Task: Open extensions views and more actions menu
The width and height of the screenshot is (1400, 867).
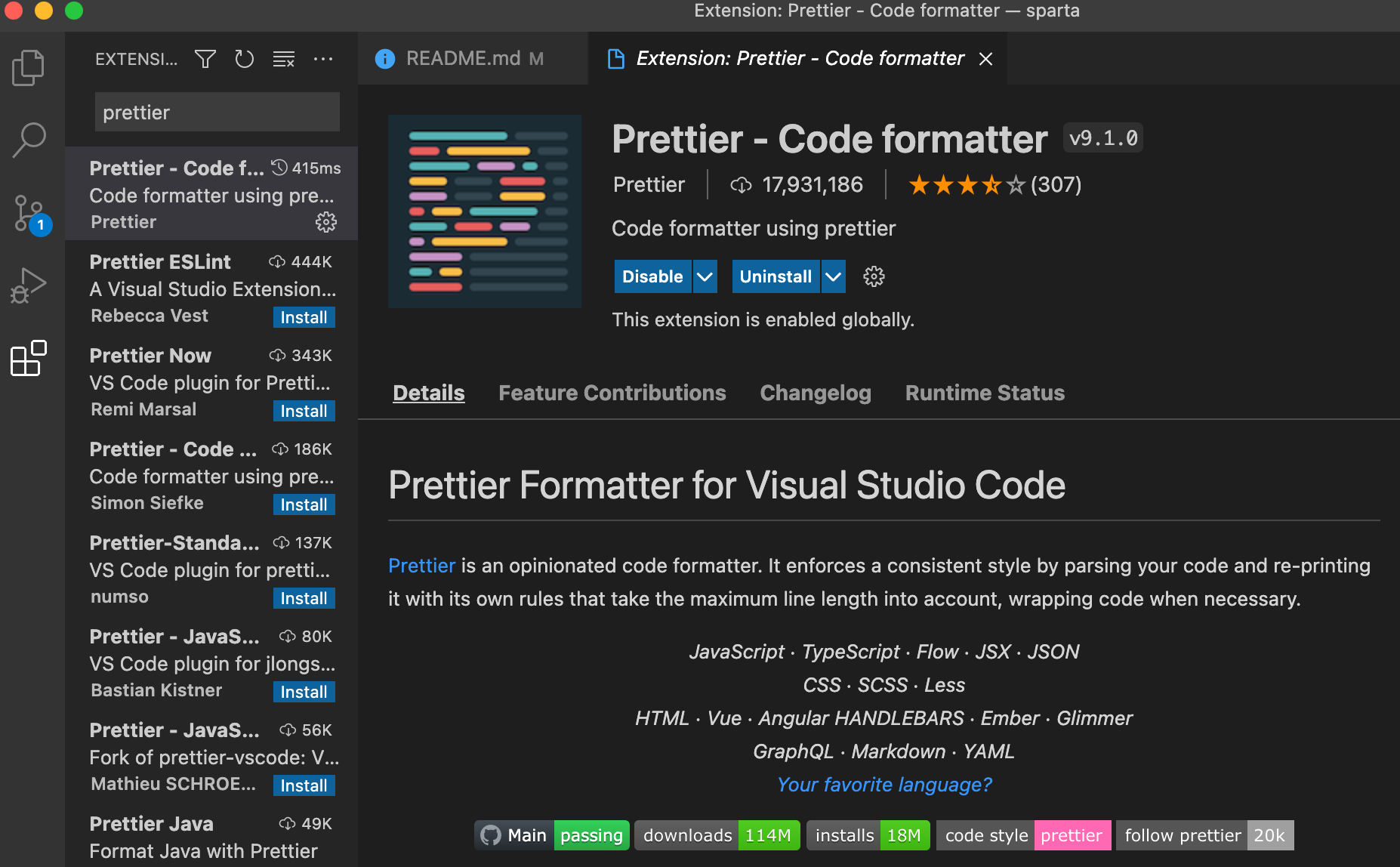Action: coord(323,59)
